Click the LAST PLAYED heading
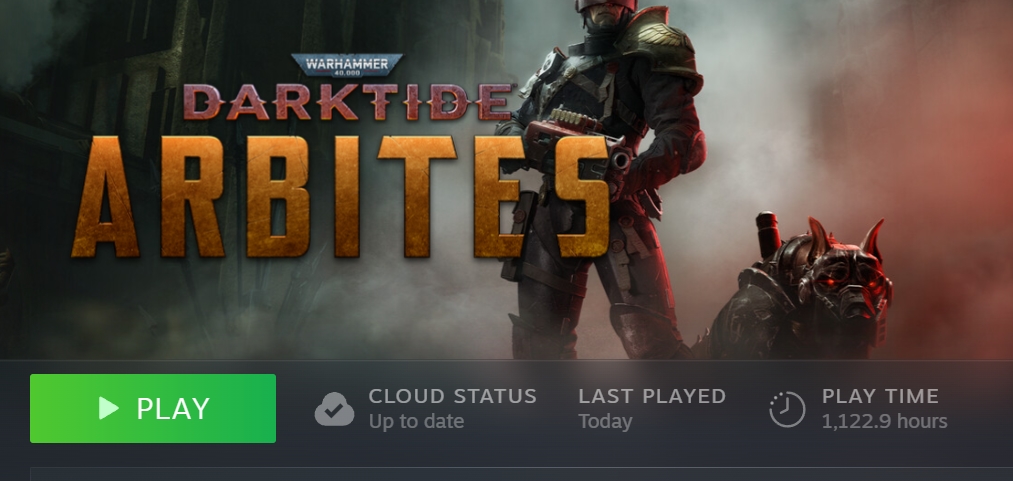 coord(652,396)
